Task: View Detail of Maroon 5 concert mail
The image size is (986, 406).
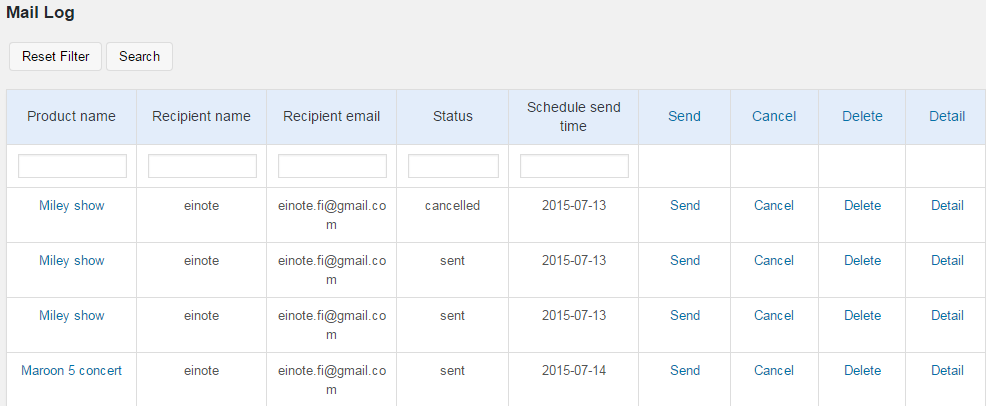Action: click(x=947, y=371)
